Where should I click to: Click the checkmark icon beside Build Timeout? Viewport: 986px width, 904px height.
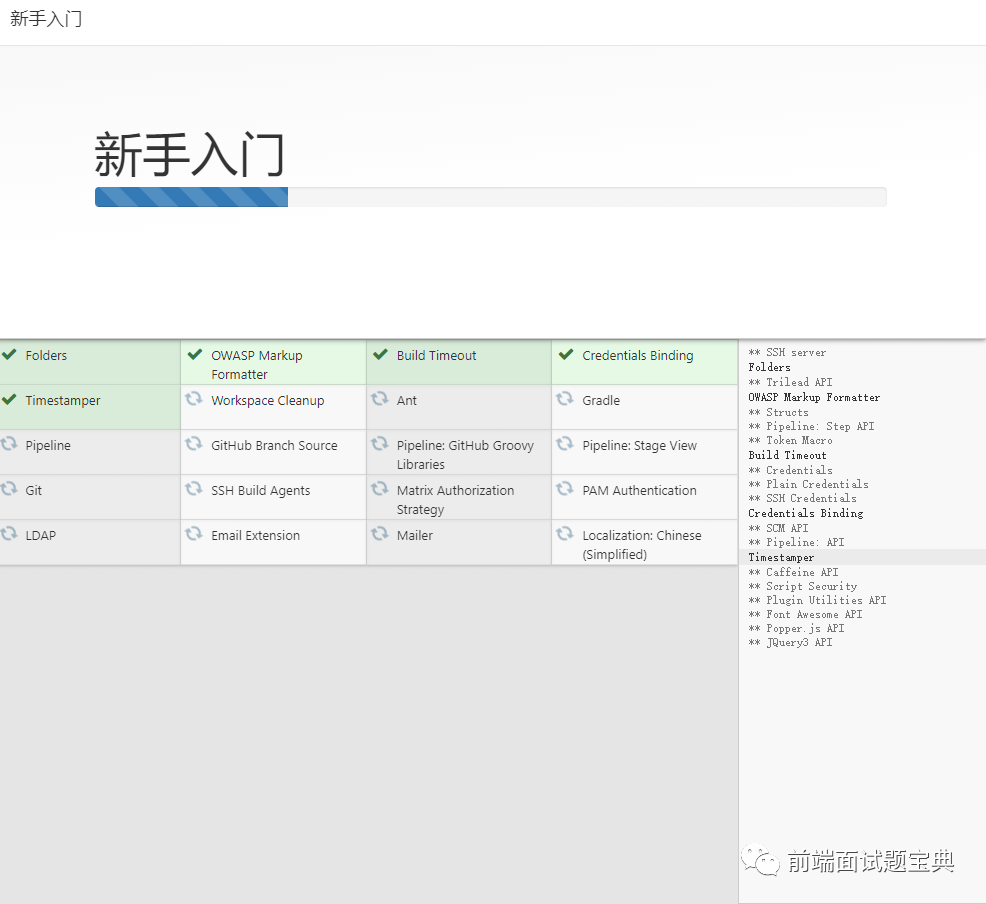point(380,354)
